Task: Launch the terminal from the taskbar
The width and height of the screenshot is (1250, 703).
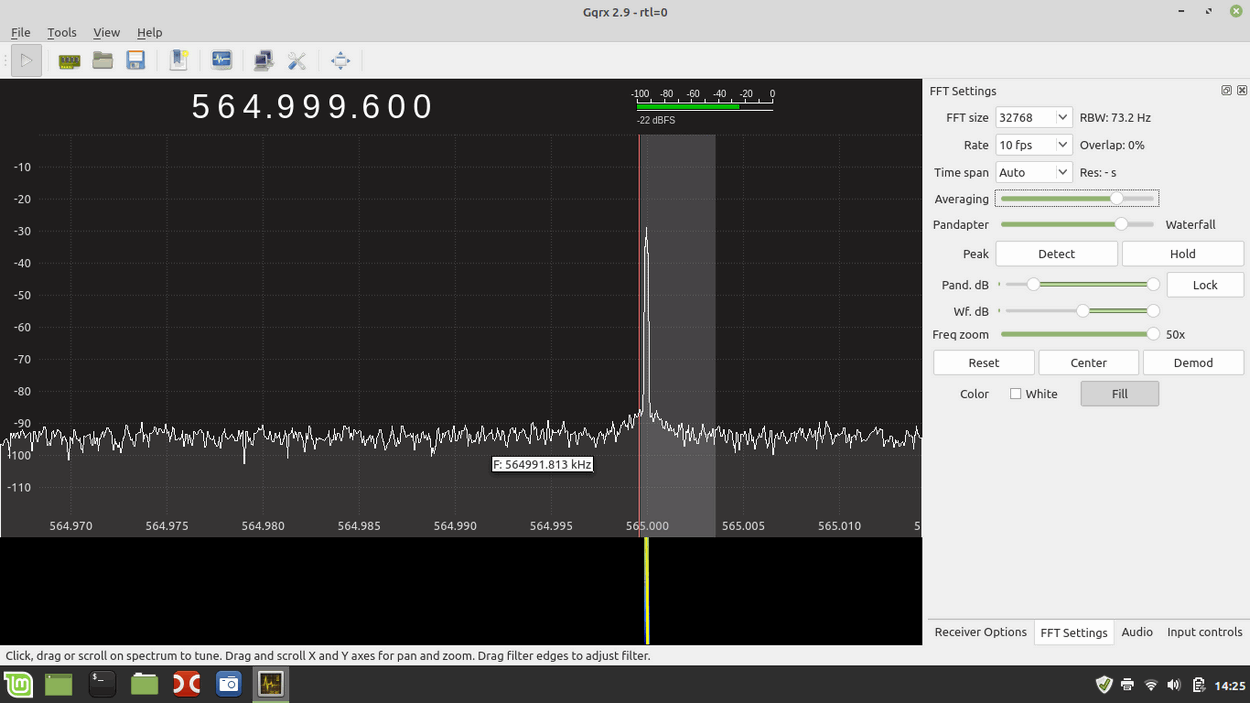Action: point(101,684)
